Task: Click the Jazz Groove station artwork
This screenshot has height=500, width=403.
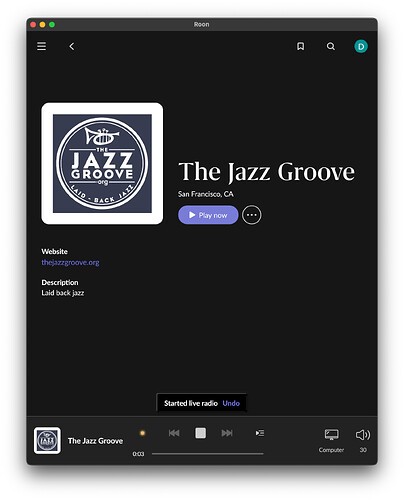Action: (102, 163)
